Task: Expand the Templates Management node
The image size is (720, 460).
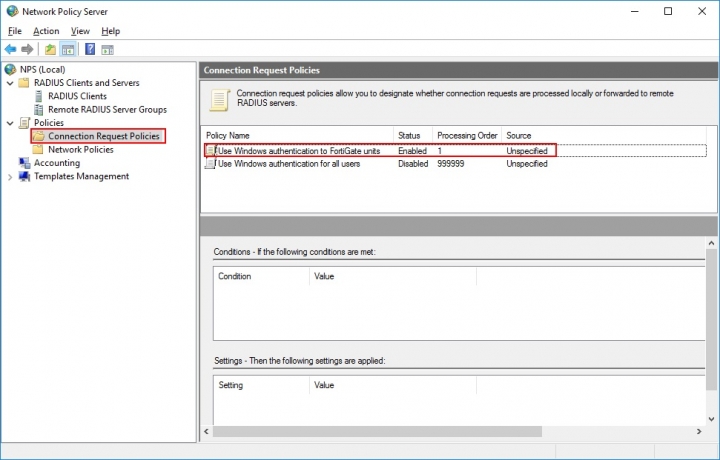Action: pyautogui.click(x=10, y=177)
